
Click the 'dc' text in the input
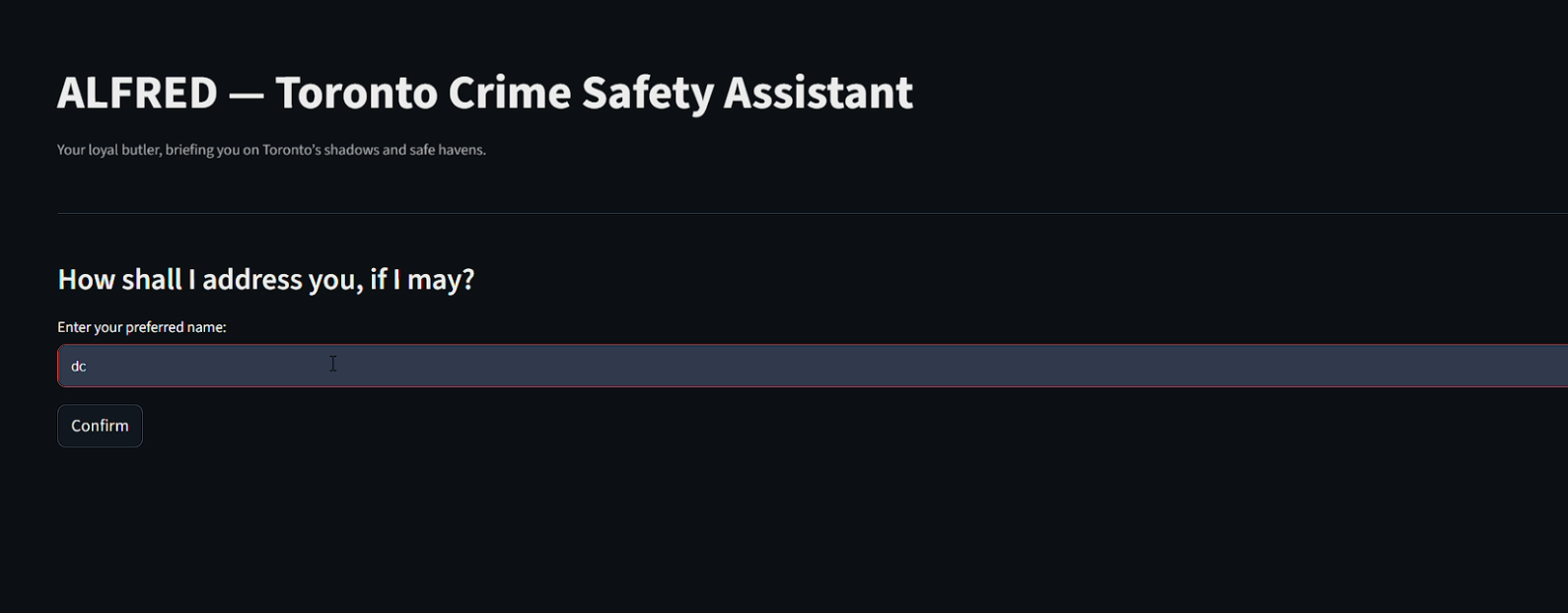79,365
